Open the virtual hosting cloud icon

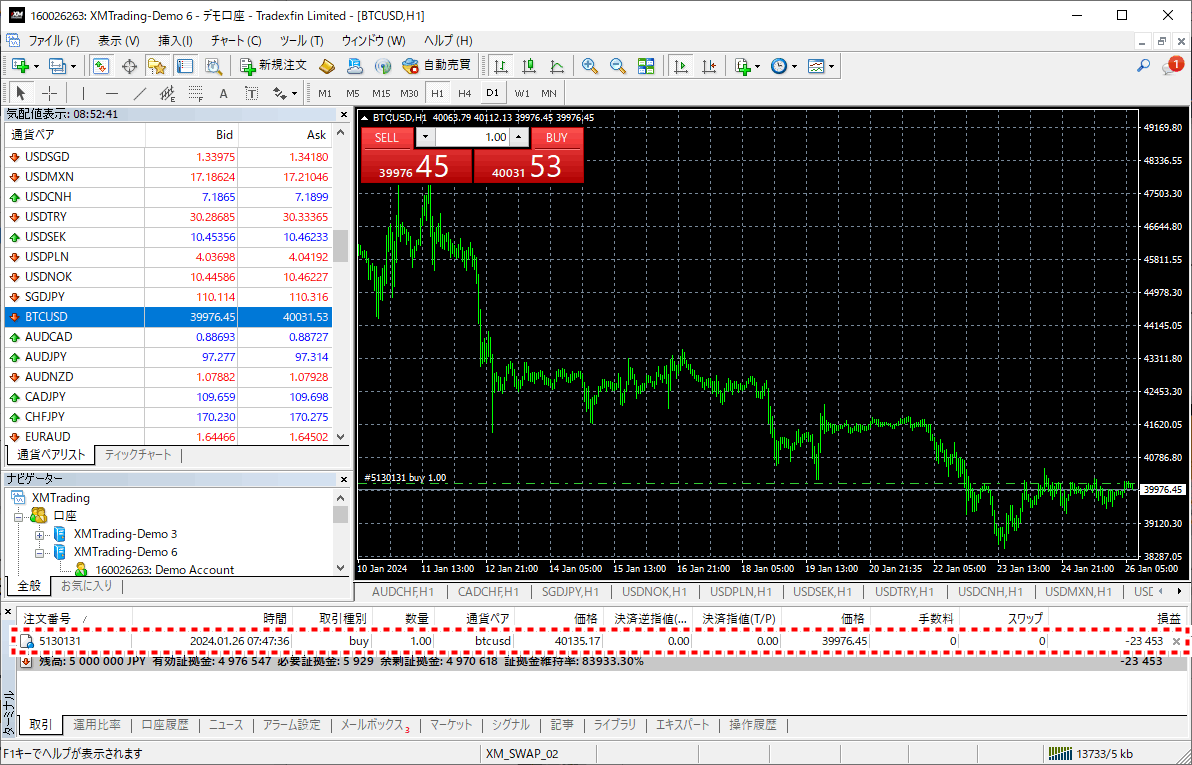tap(354, 66)
